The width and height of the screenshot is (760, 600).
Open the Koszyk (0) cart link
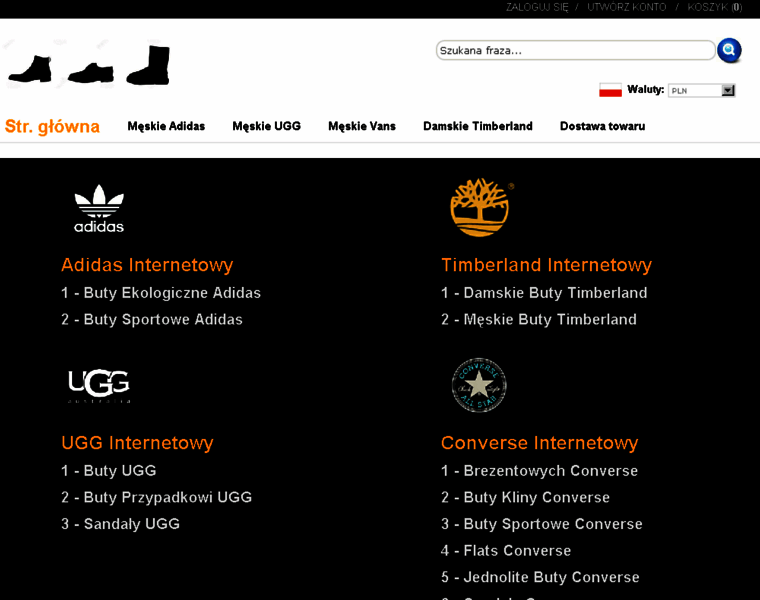(714, 7)
